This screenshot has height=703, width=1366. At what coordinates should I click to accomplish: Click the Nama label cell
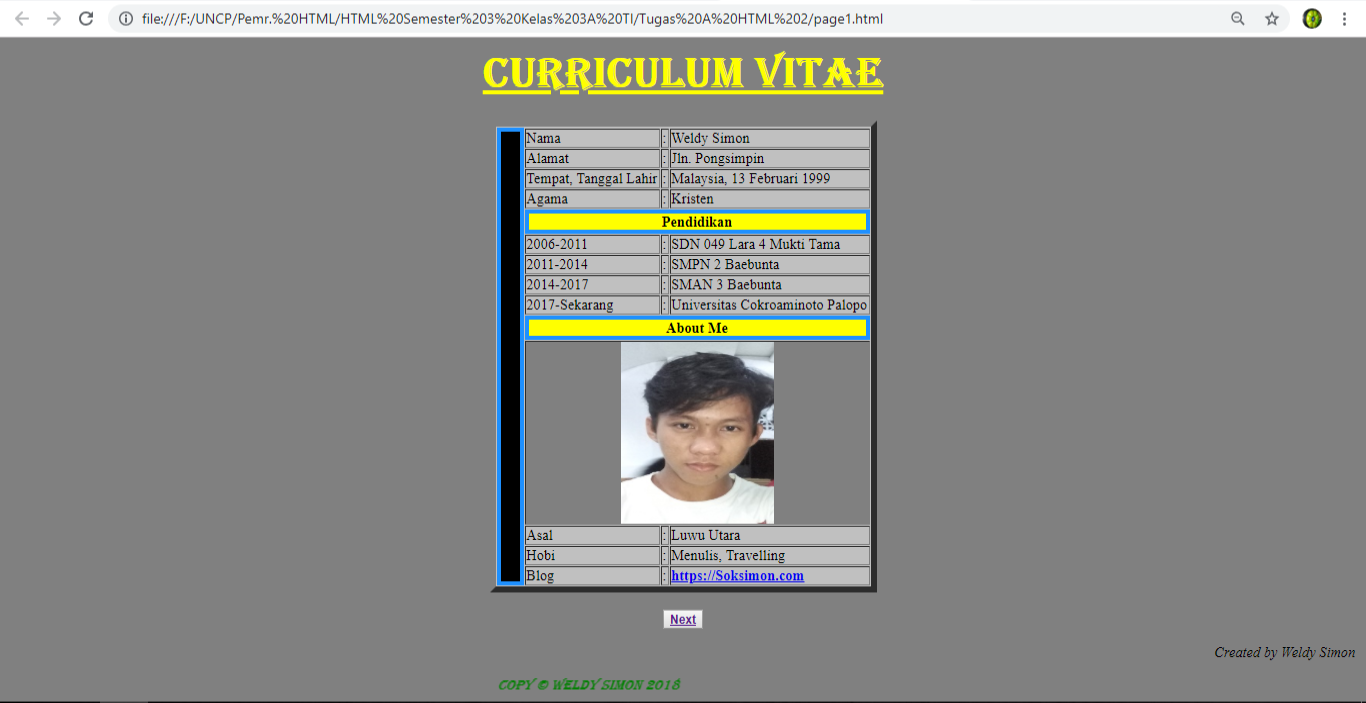pos(592,138)
